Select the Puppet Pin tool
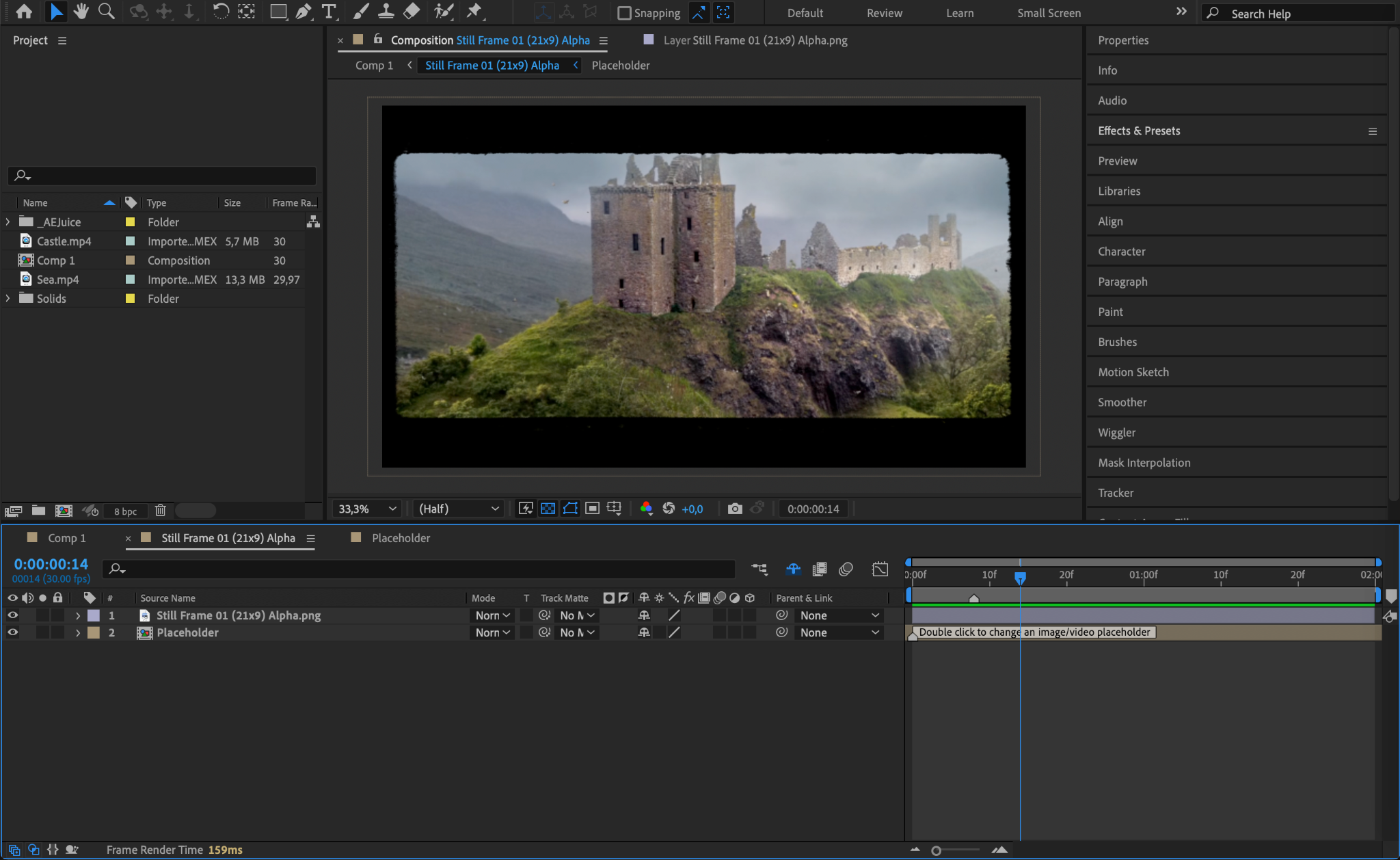 (x=474, y=12)
